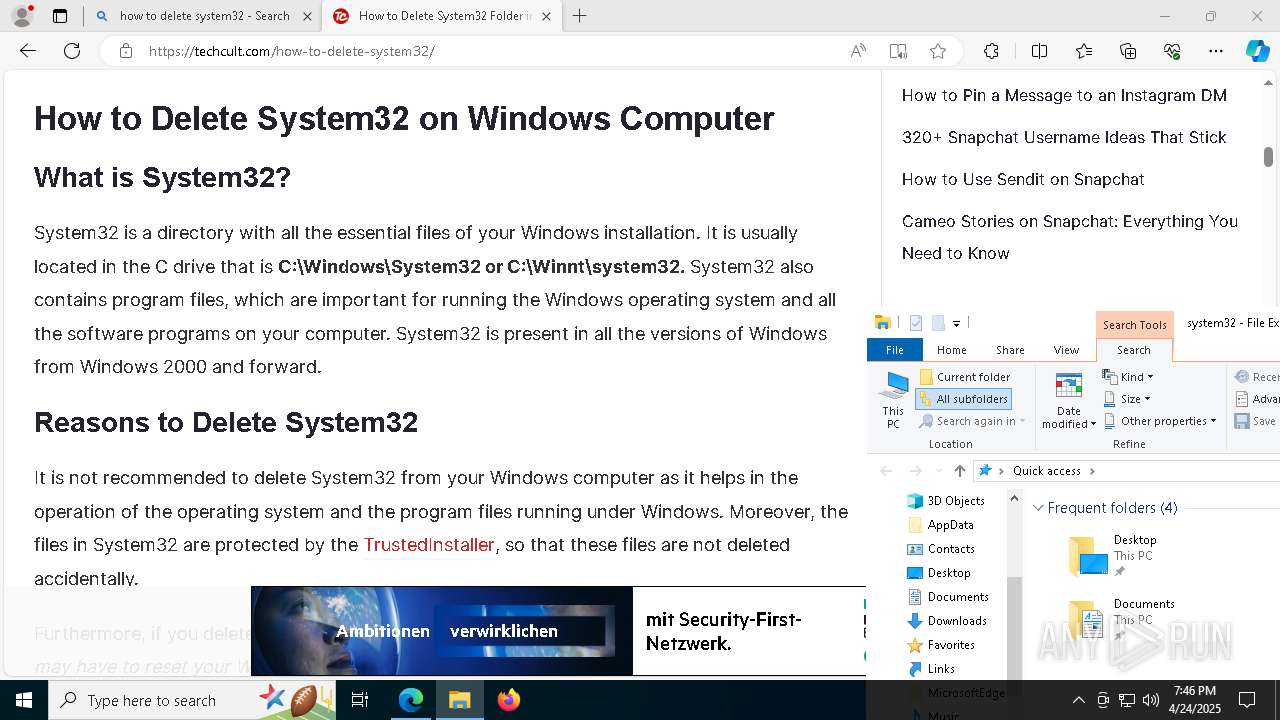Open Browser essentials heart icon
1280x720 pixels.
coord(1172,51)
